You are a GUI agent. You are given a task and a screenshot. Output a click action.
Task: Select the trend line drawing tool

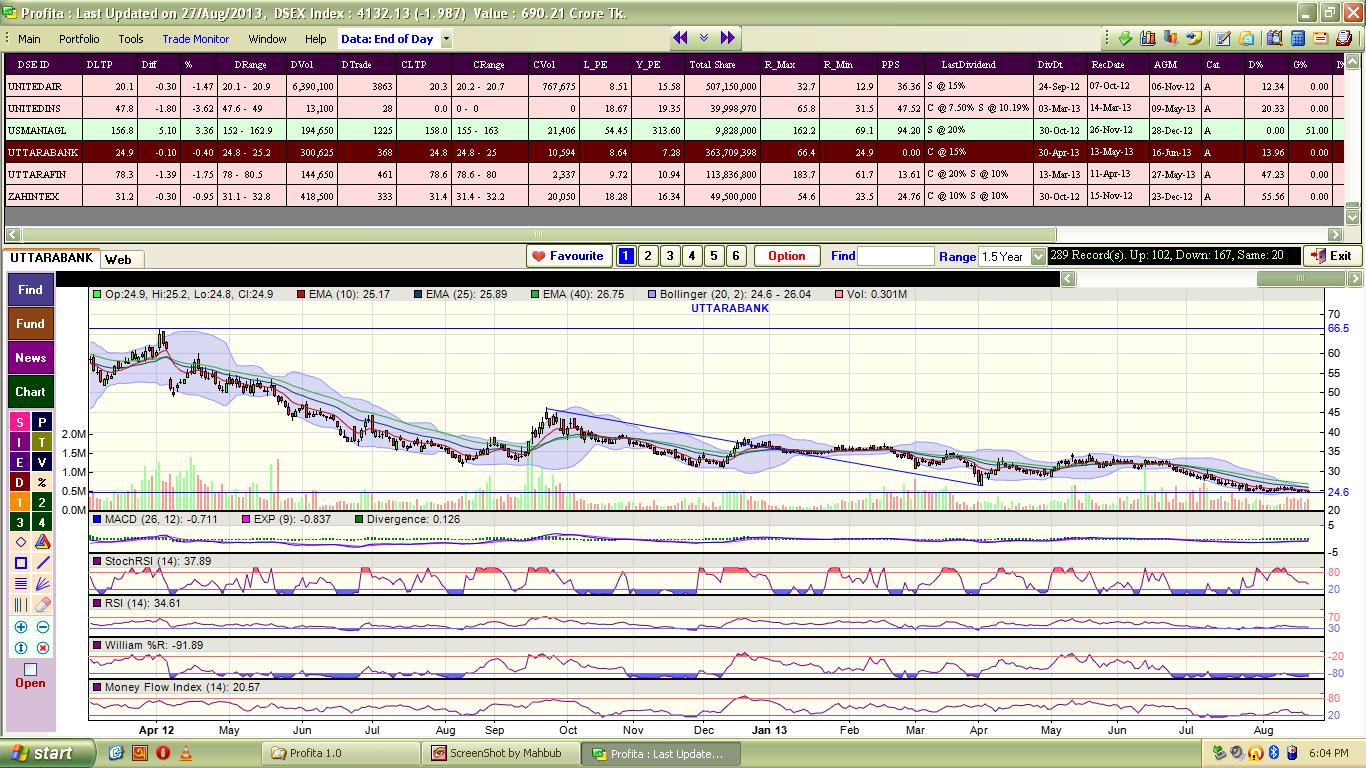(42, 563)
